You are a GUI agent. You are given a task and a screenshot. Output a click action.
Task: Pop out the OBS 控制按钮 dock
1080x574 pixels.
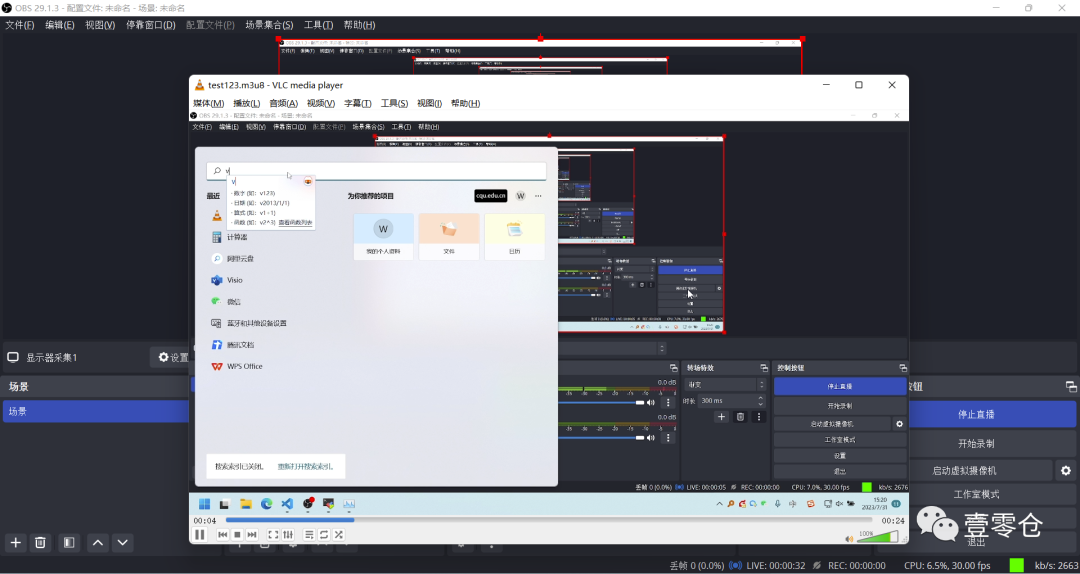1071,387
